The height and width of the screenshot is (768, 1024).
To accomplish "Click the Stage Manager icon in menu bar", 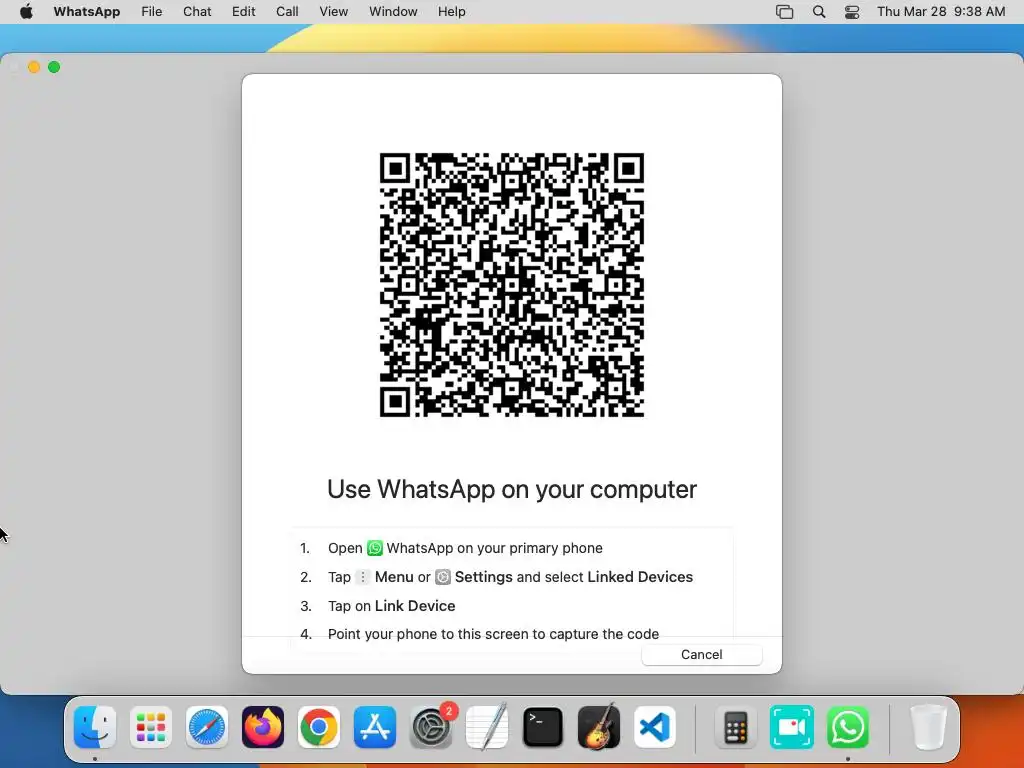I will coord(784,12).
